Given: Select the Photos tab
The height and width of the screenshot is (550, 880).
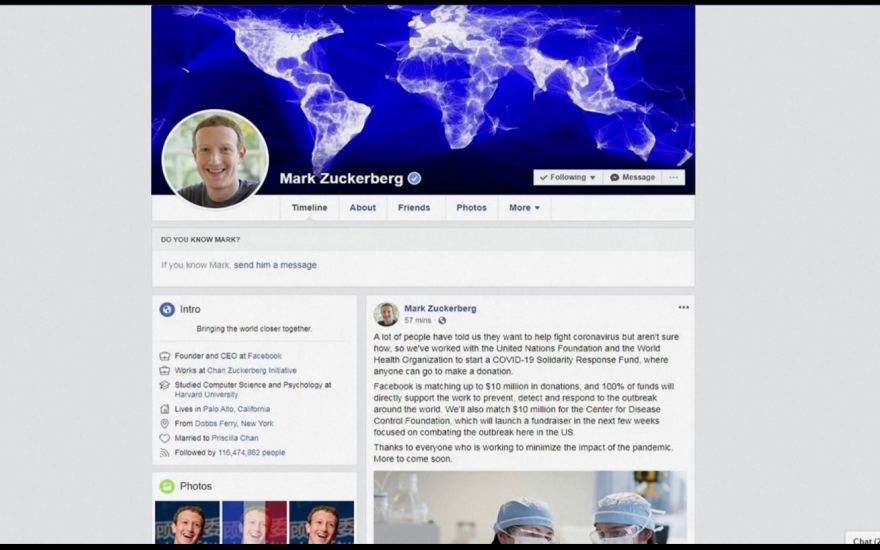Looking at the screenshot, I should tap(471, 208).
